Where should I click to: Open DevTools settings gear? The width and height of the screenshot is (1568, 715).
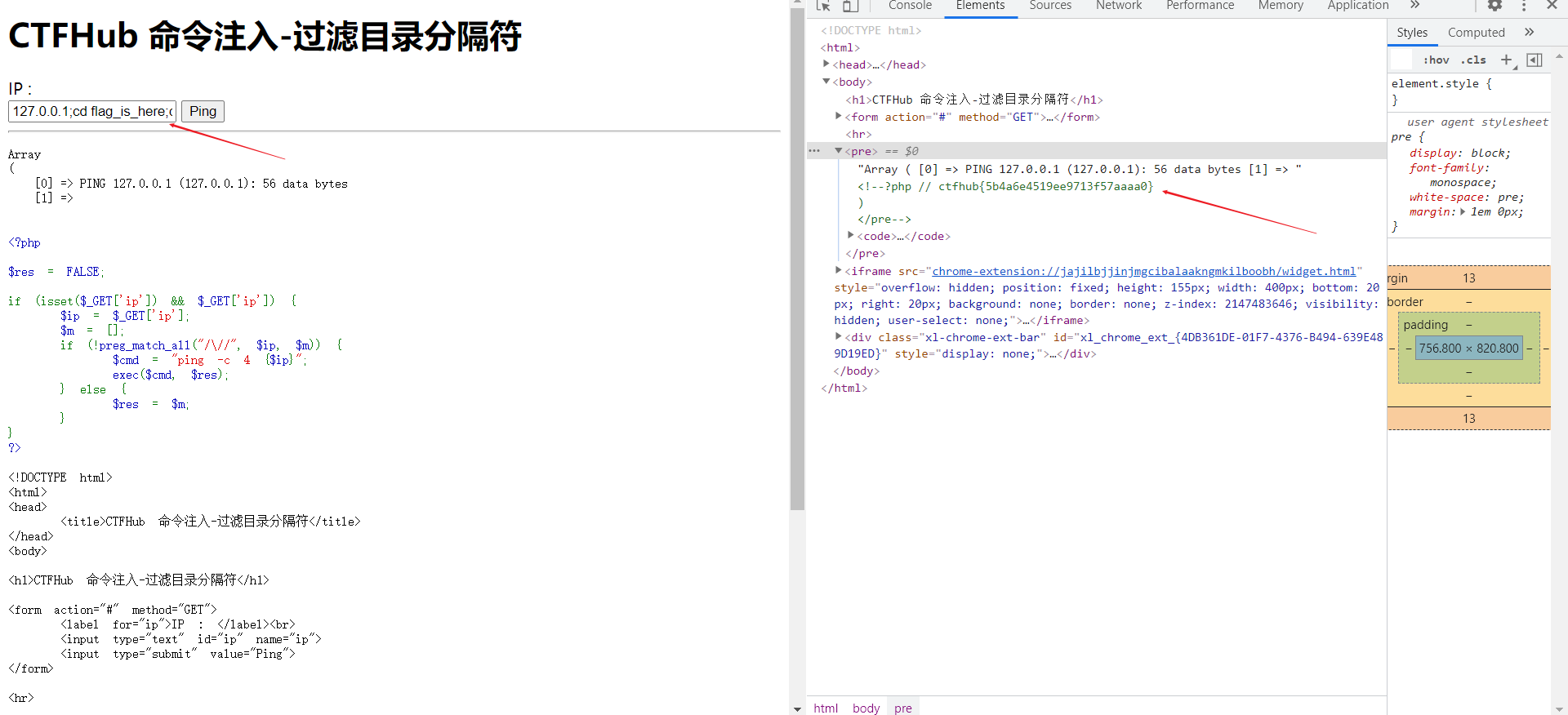[x=1494, y=6]
